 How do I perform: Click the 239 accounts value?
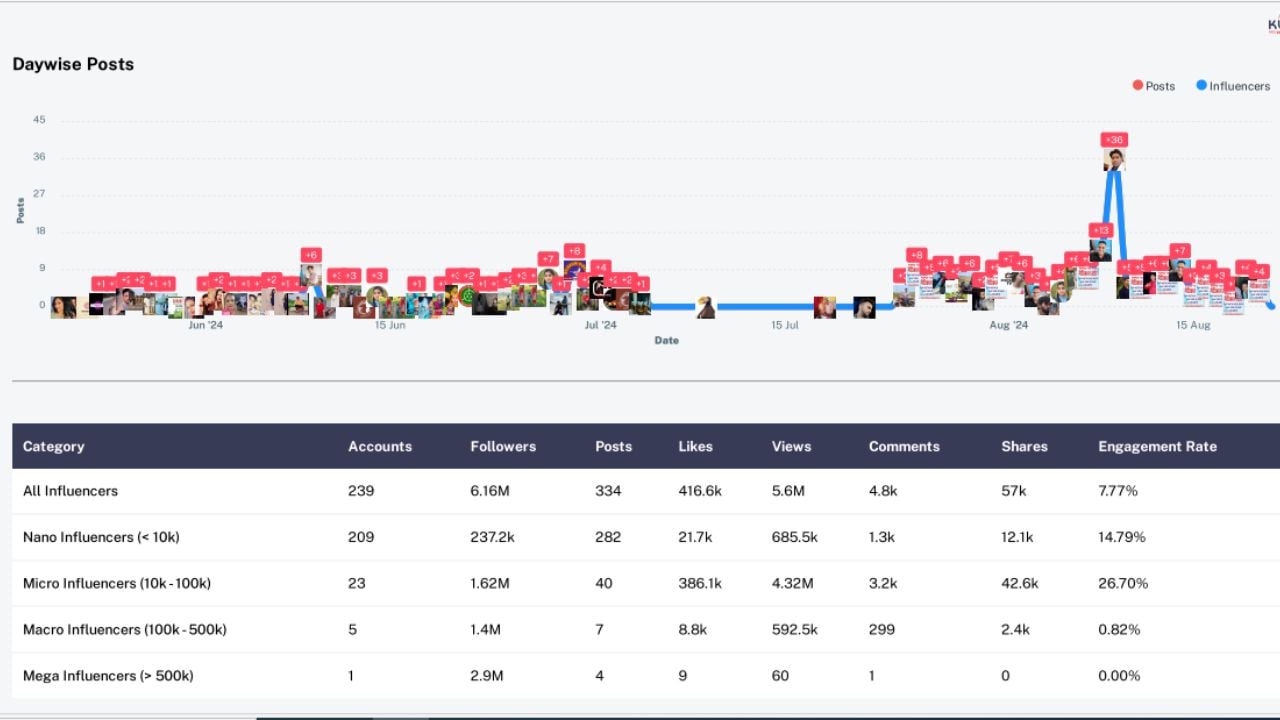[361, 491]
